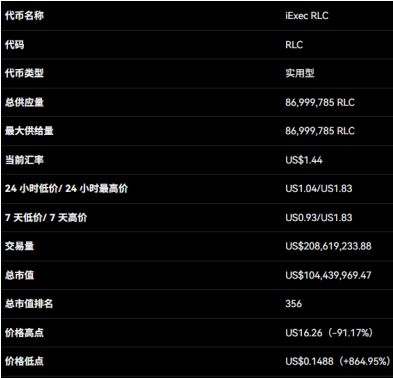
Task: Select the US$104,439,969.47 market cap
Action: point(328,275)
